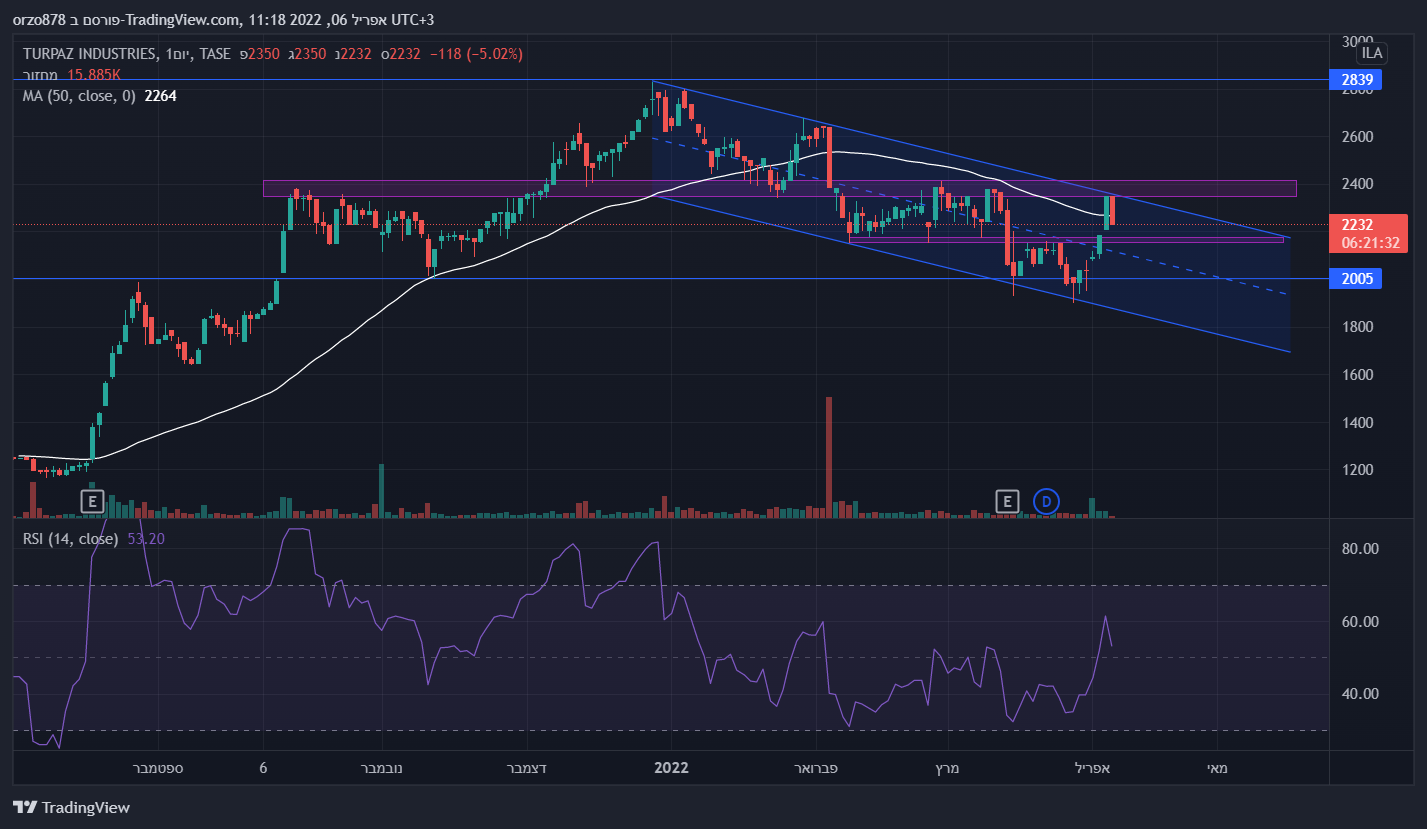Click the RSI value 53.20
1427x829 pixels.
coord(146,539)
